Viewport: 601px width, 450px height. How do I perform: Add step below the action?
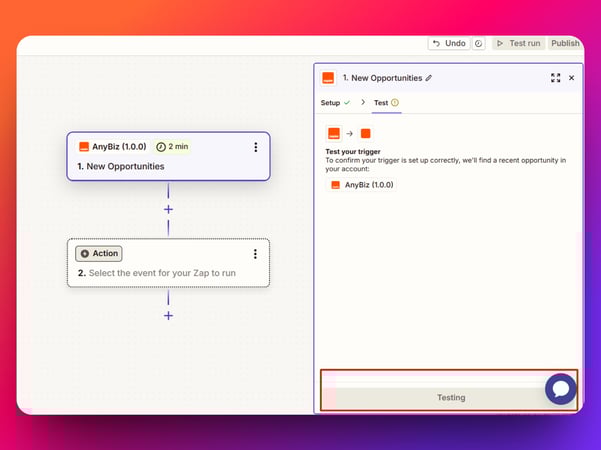point(168,315)
